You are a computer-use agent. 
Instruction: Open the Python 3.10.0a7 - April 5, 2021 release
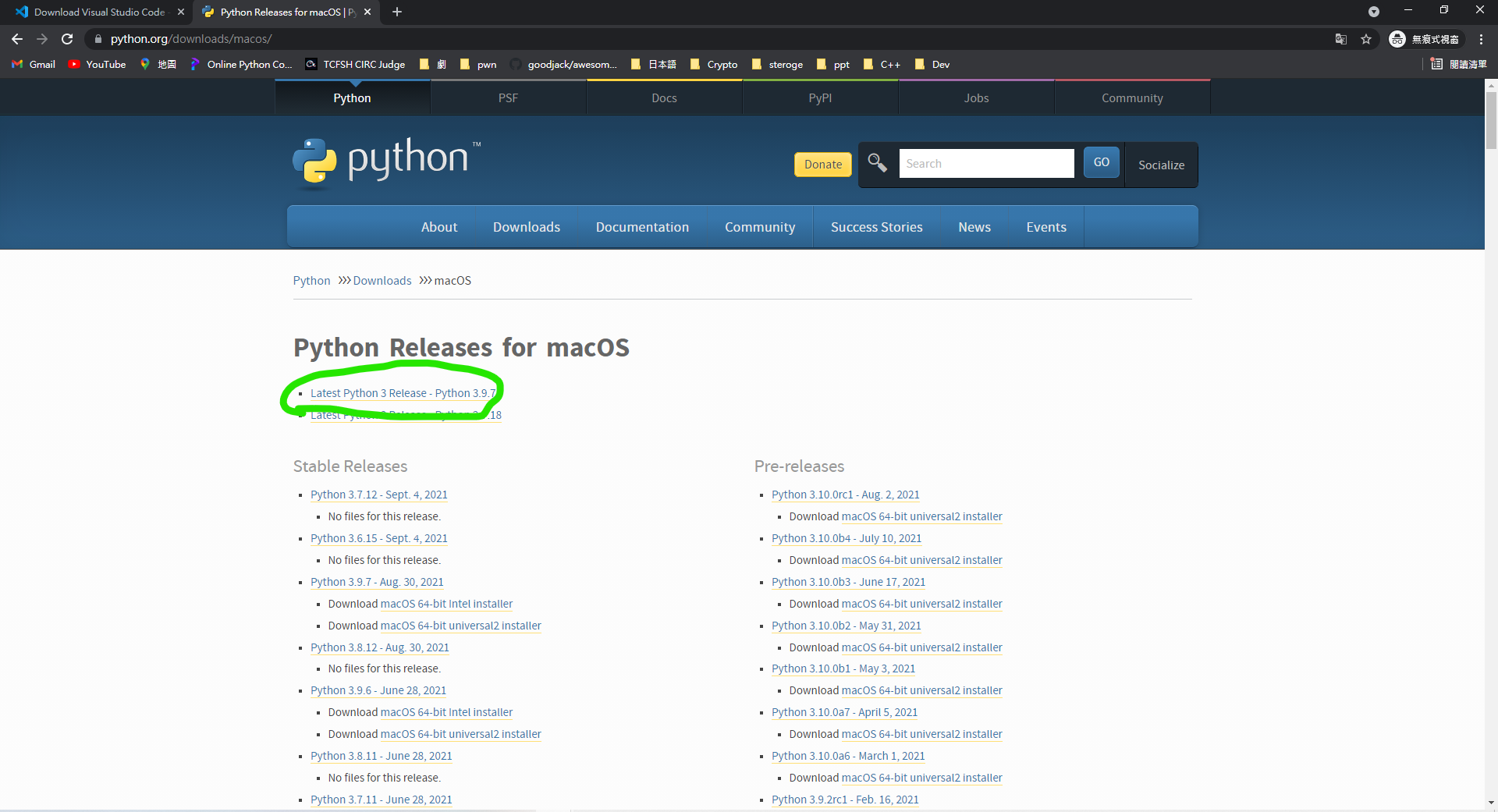pos(844,712)
